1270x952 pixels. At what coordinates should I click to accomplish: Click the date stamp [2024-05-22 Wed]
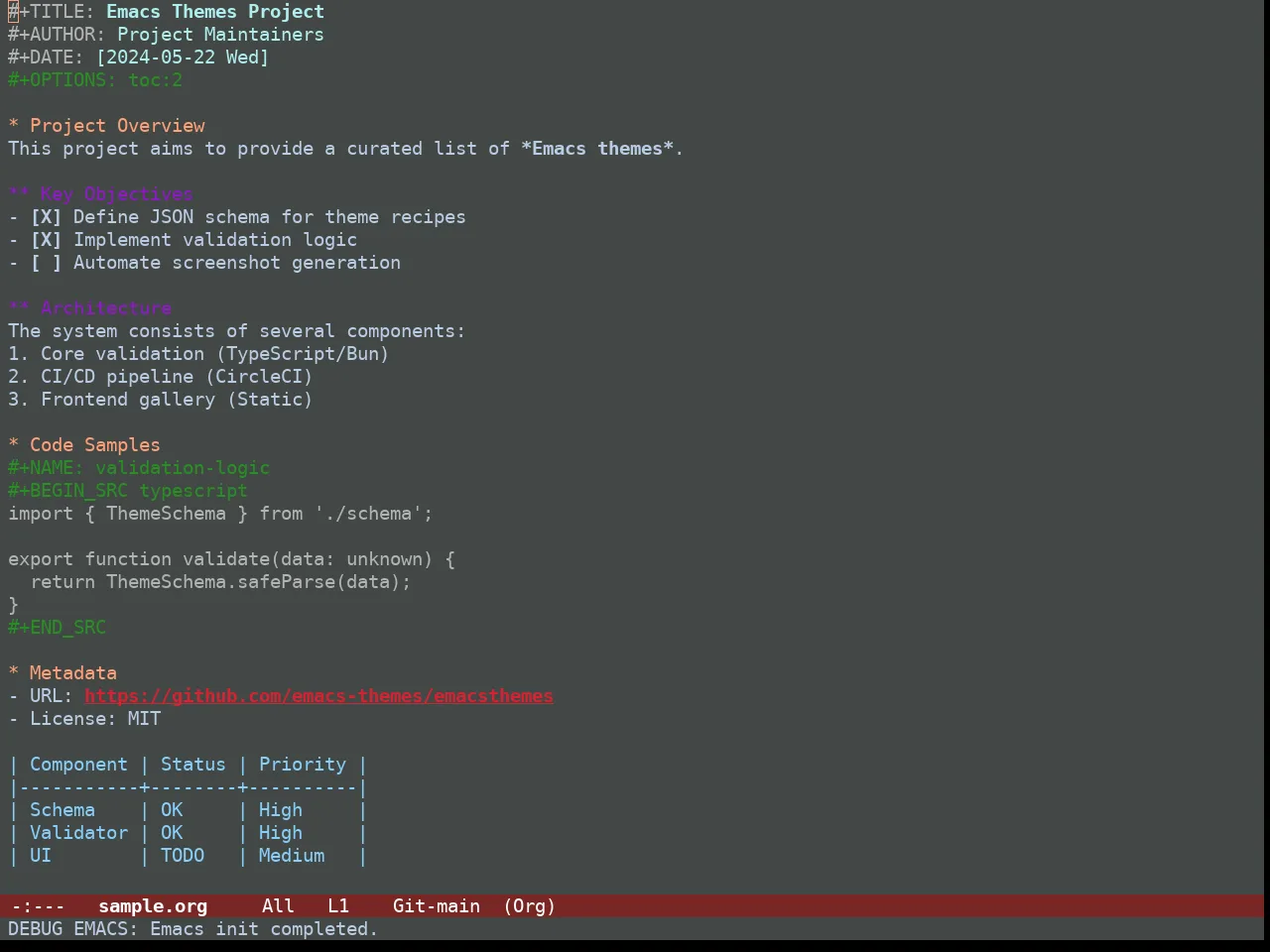[183, 58]
